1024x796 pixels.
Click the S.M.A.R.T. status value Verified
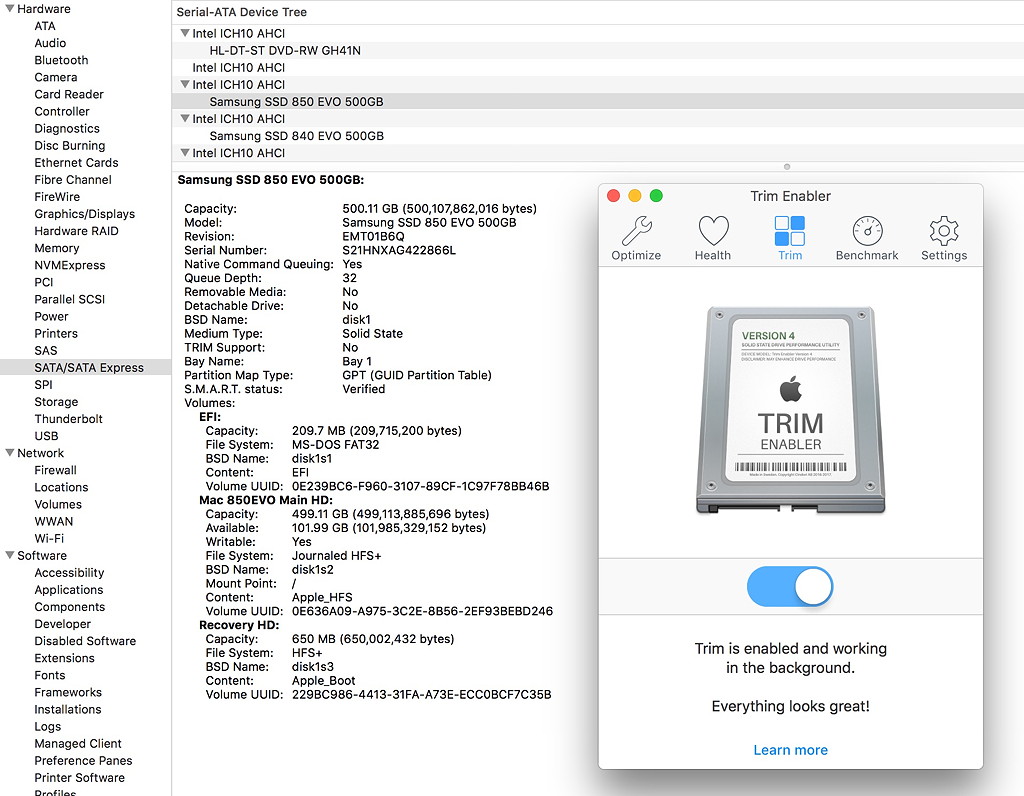coord(364,389)
